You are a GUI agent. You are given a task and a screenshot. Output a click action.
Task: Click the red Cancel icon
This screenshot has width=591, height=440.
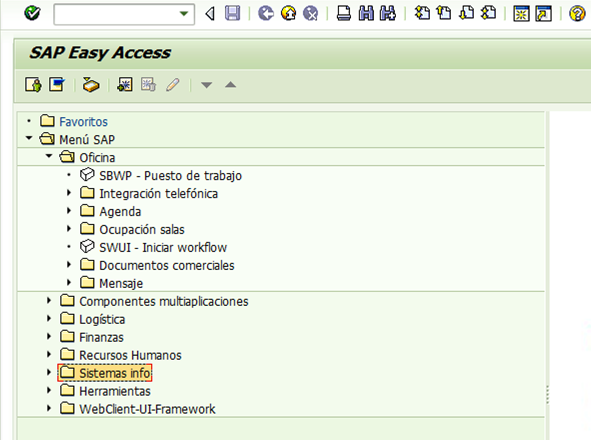311,14
